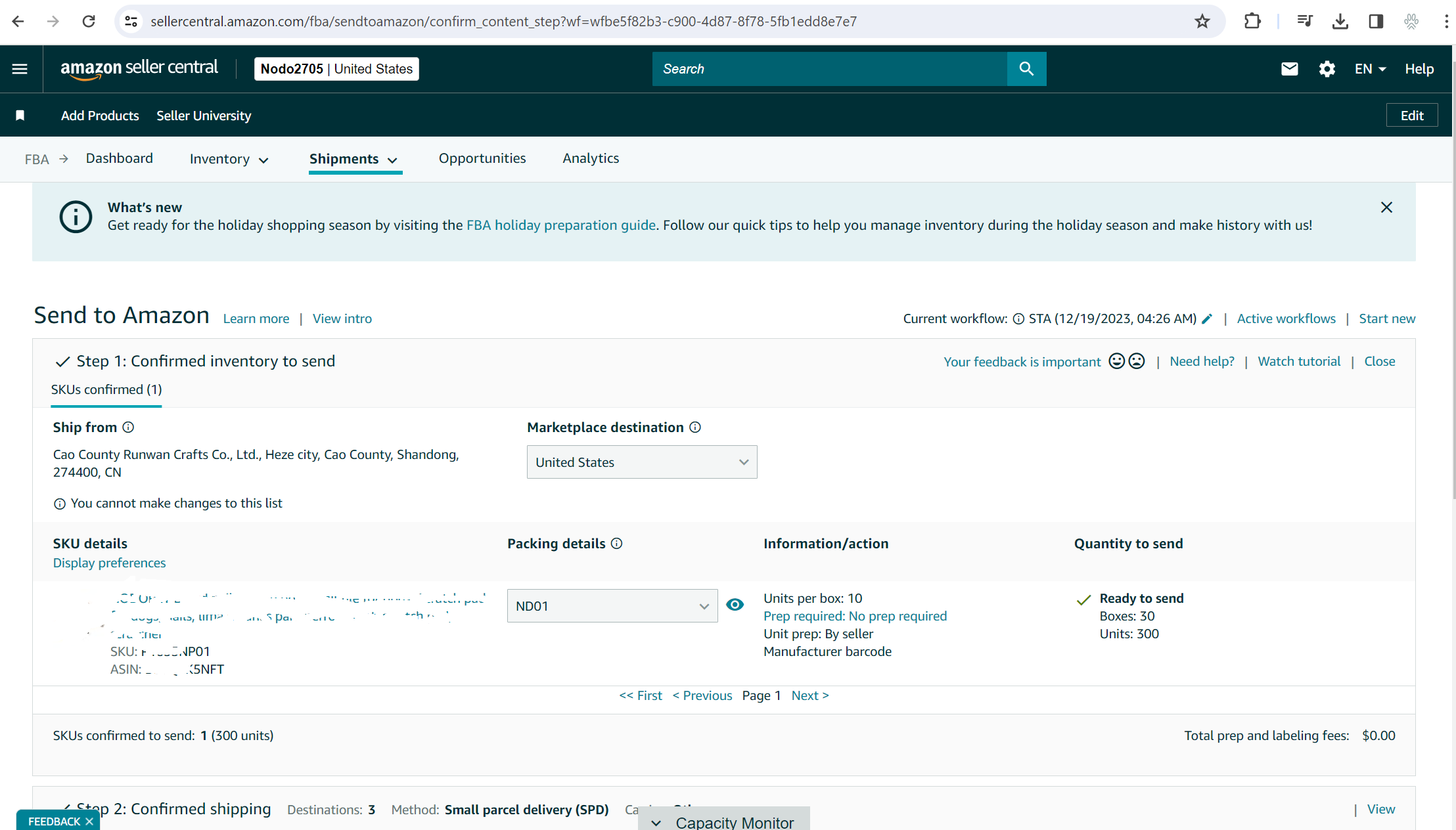Expand Shipments menu
This screenshot has width=1456, height=830.
(353, 159)
